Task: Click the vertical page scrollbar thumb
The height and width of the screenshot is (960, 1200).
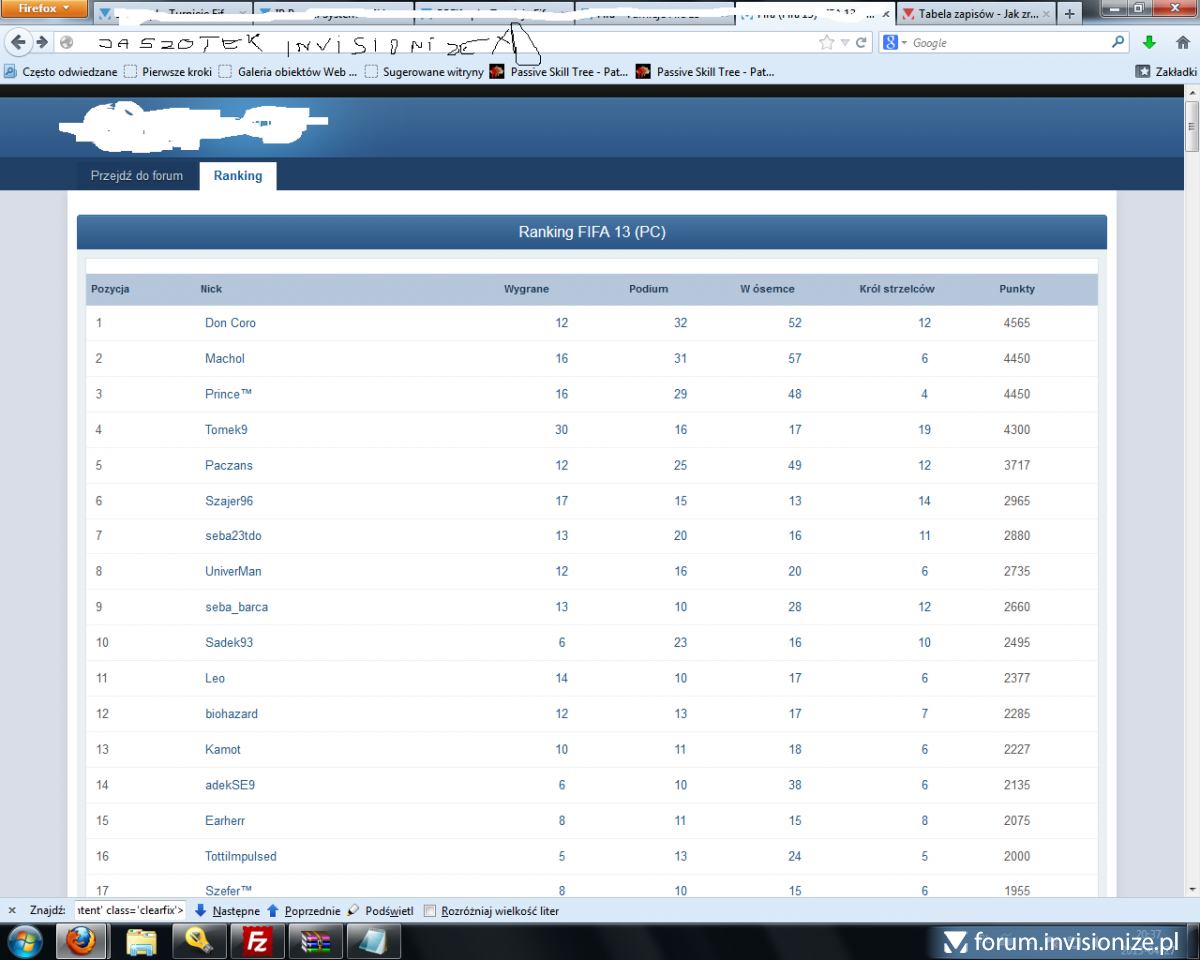Action: tap(1191, 125)
